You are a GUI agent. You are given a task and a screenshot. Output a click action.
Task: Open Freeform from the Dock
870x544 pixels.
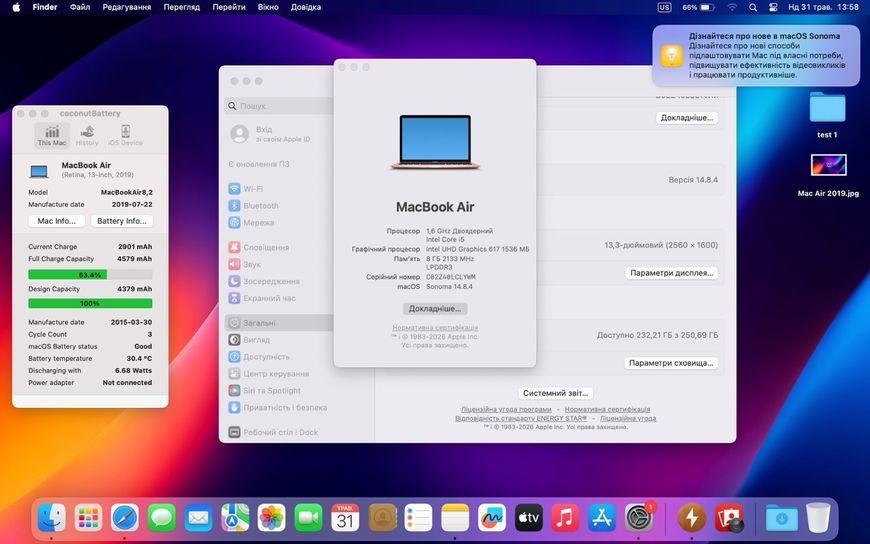(492, 518)
